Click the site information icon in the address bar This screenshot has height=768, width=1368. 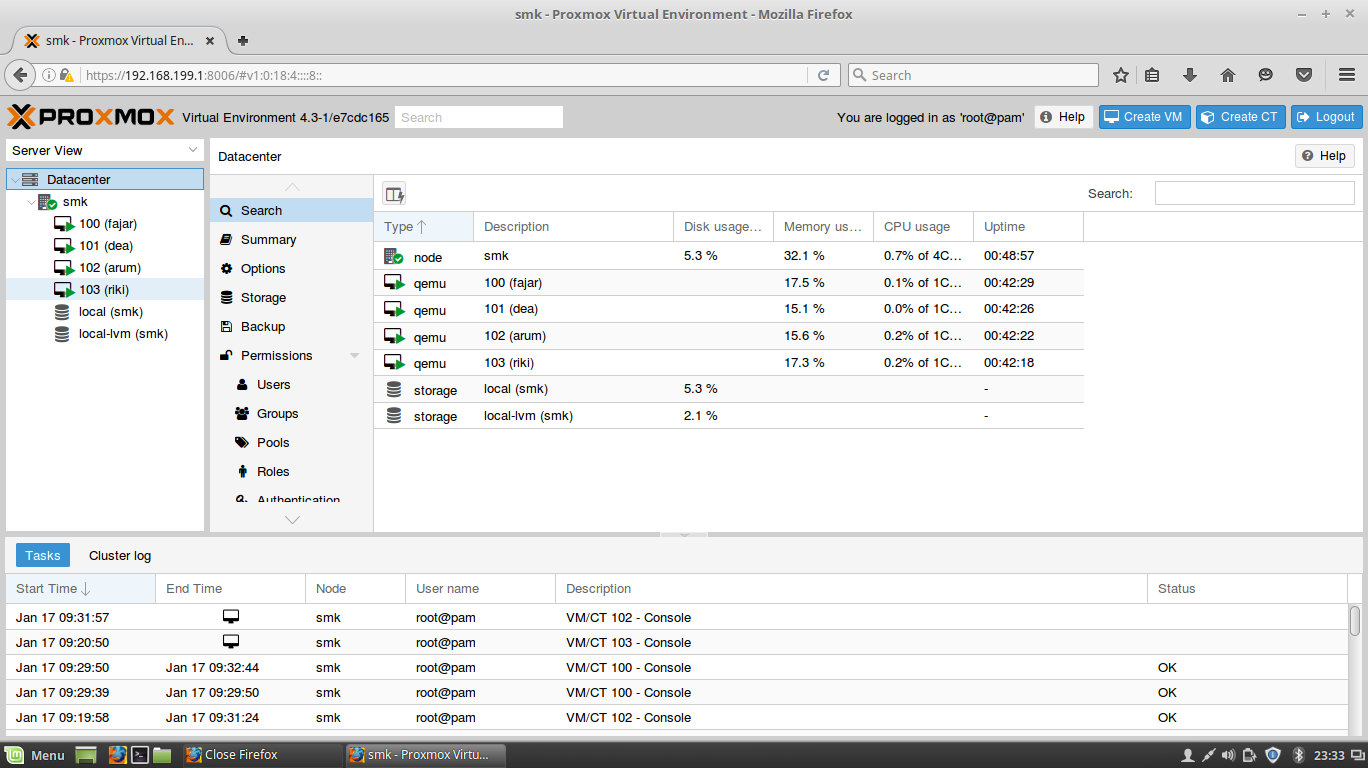coord(48,75)
